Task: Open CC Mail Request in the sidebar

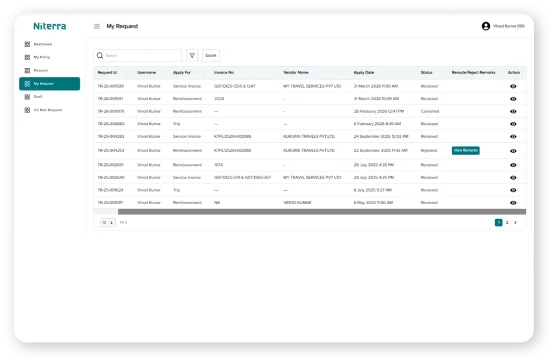Action: pos(49,110)
